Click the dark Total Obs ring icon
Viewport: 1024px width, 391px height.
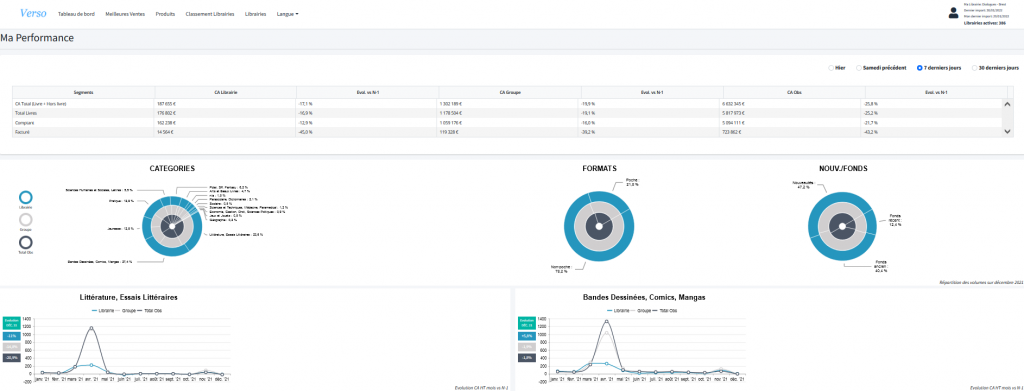click(25, 243)
